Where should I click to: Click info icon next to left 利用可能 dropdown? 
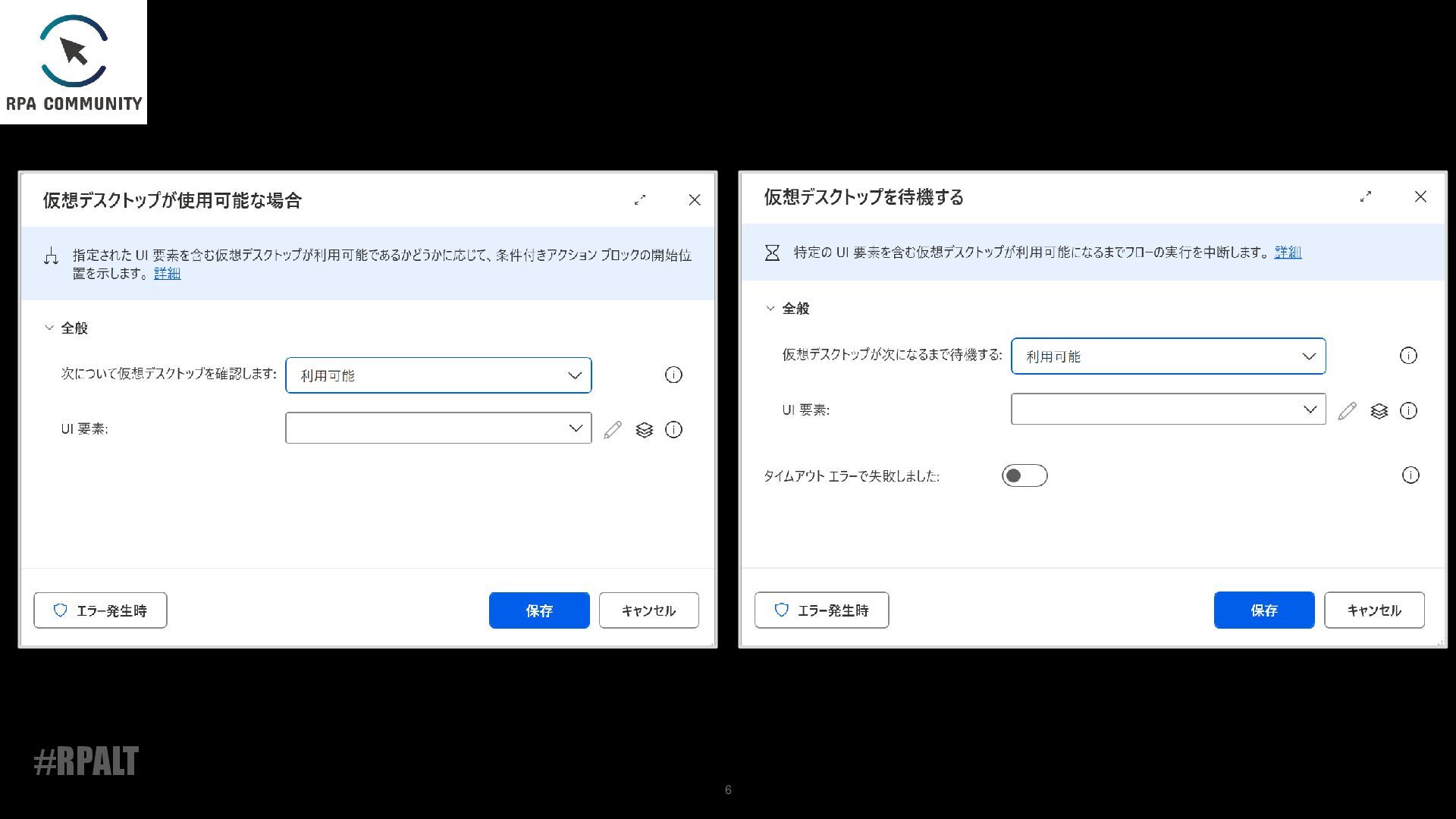coord(673,375)
